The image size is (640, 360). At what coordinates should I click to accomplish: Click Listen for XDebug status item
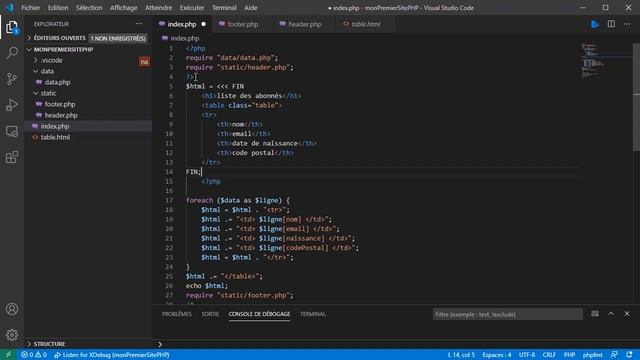(x=111, y=355)
